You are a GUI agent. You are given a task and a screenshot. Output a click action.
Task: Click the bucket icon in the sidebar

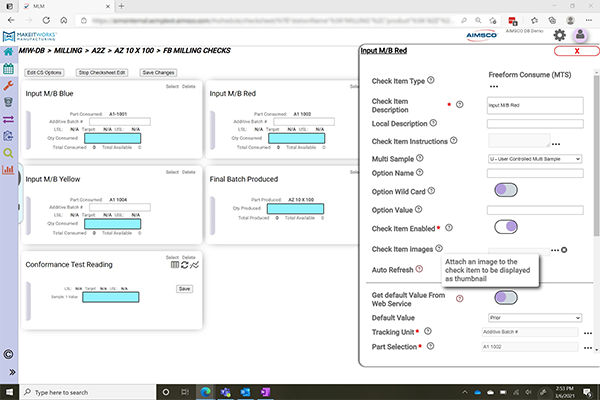click(8, 102)
